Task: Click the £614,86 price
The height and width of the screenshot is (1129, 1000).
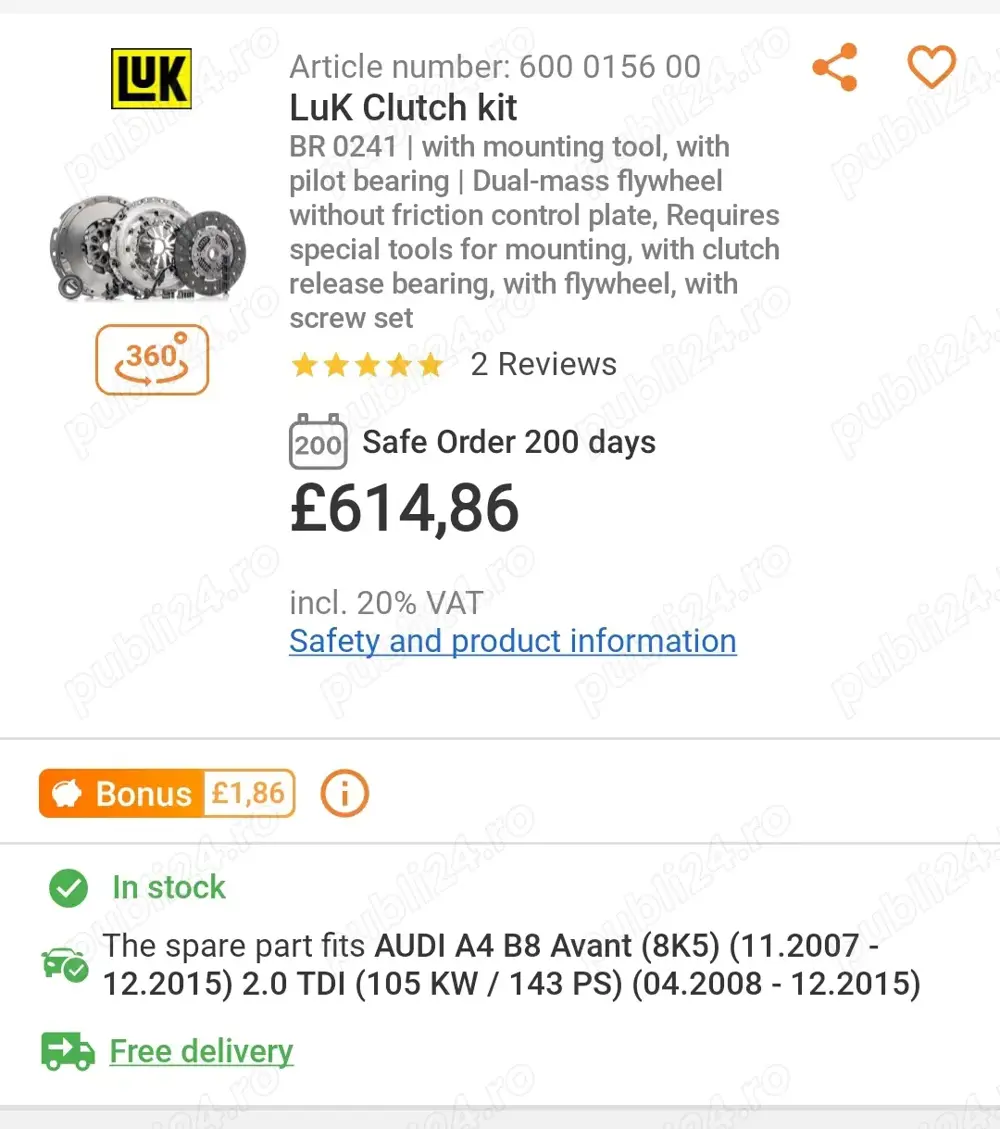Action: tap(404, 509)
